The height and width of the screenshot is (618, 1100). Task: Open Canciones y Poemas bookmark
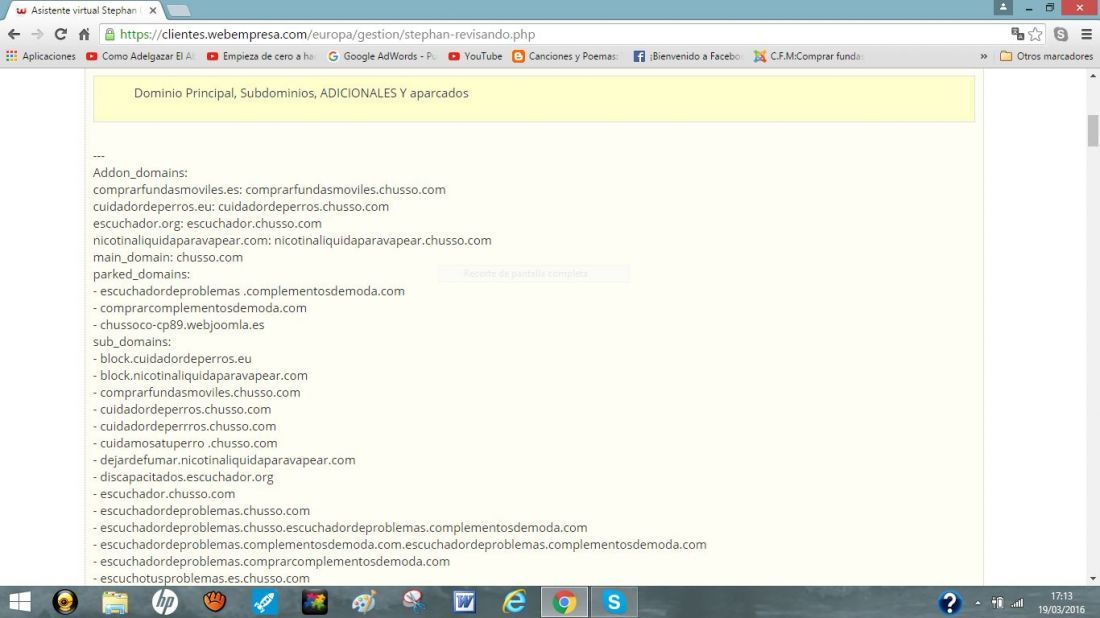pyautogui.click(x=565, y=56)
